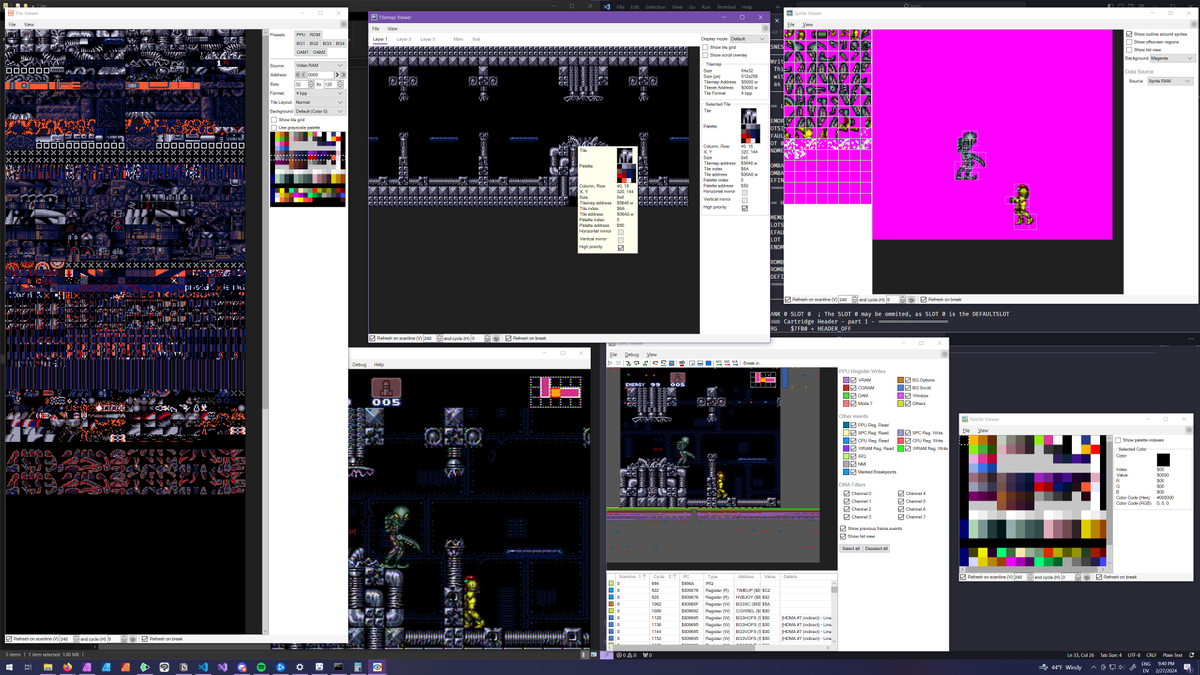Open the View menu in Tilemap Viewer

(392, 29)
